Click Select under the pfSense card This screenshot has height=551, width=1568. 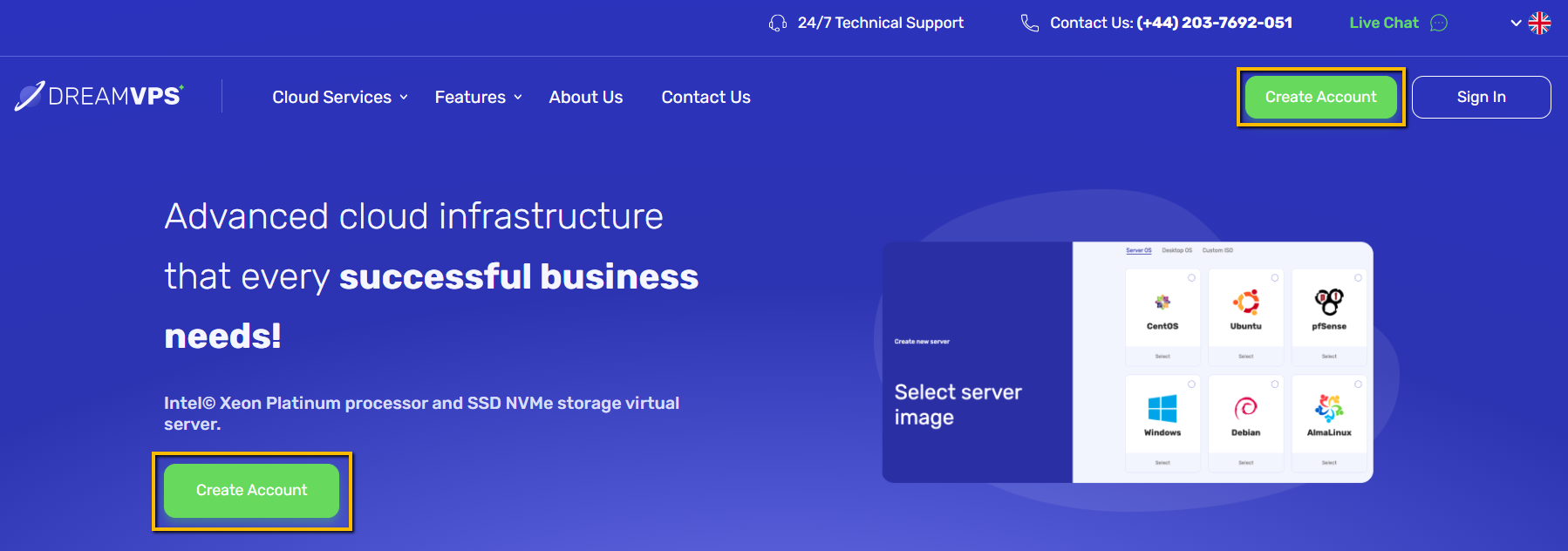point(1329,357)
